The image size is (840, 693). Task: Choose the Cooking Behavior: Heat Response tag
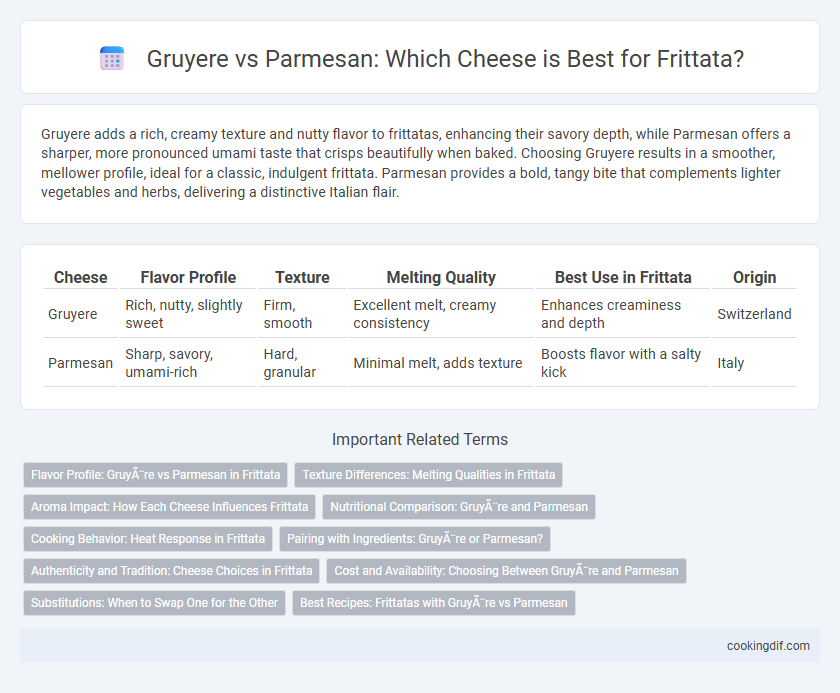[148, 539]
